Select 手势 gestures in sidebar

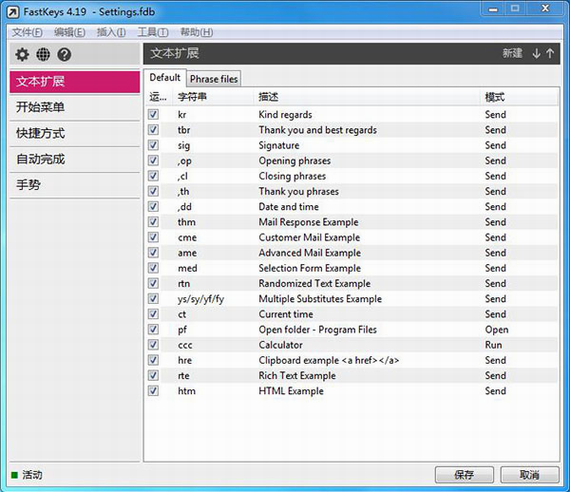[x=75, y=185]
